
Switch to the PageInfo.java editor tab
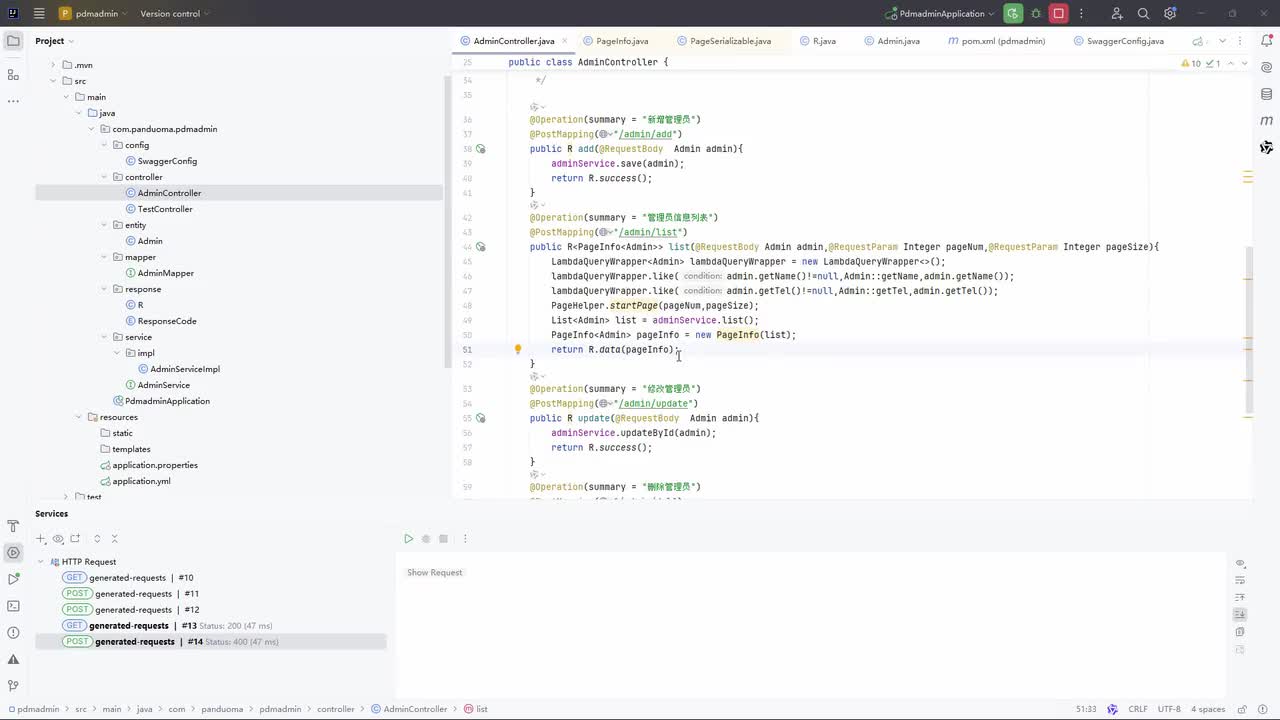pos(621,41)
